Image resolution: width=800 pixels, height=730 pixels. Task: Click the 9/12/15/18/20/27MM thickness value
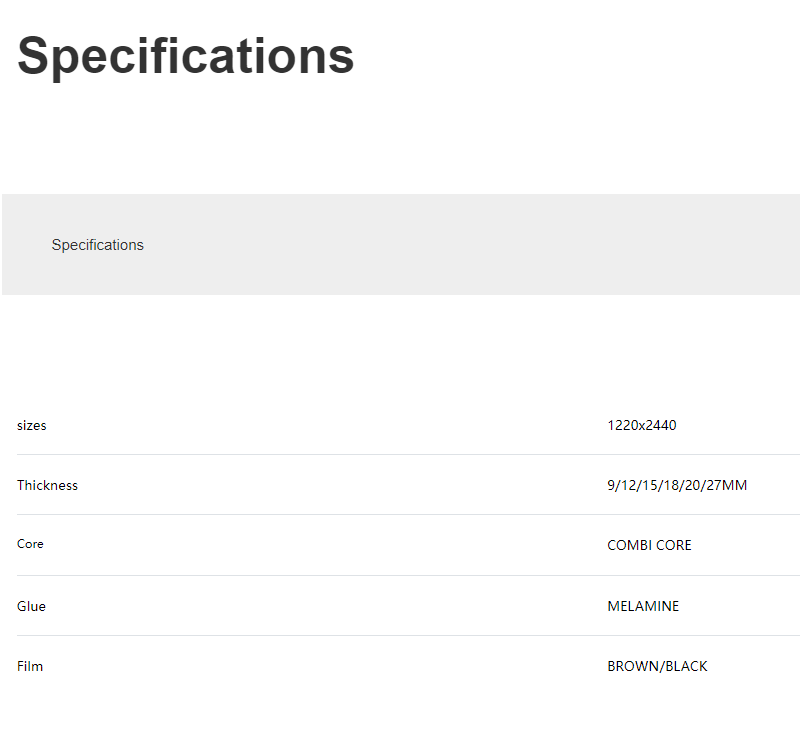click(677, 485)
